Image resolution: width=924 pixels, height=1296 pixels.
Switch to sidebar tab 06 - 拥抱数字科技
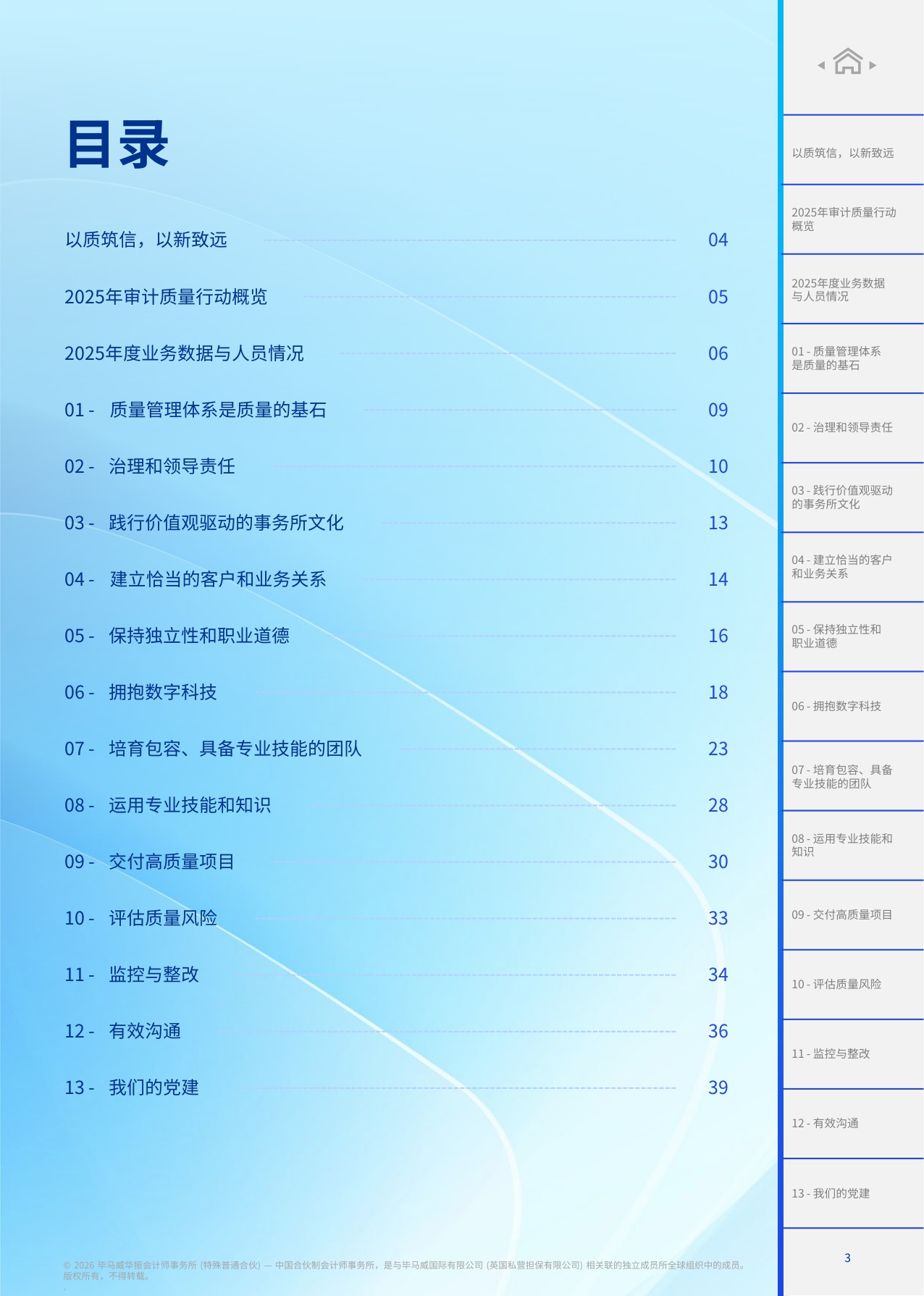coord(853,706)
